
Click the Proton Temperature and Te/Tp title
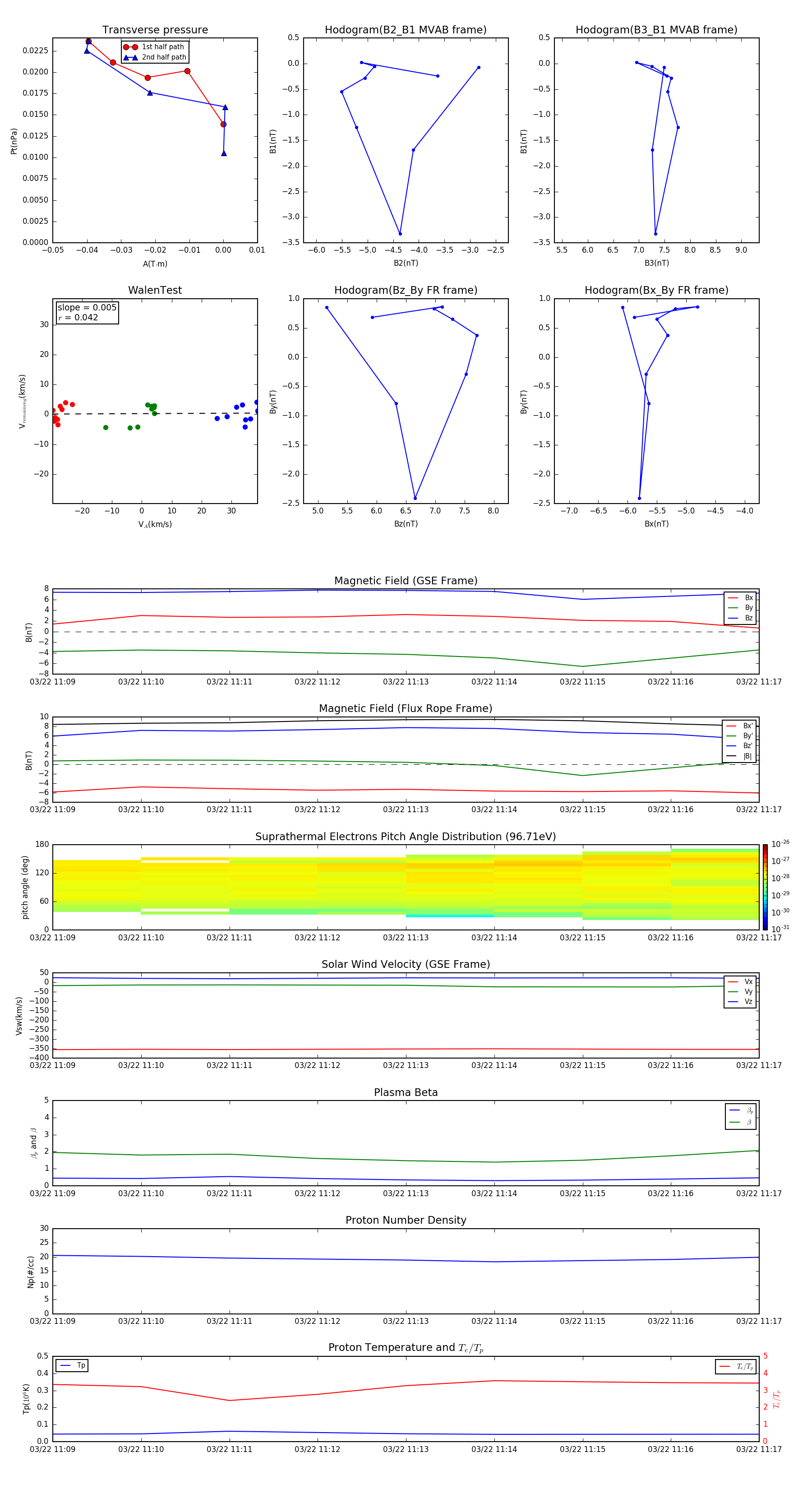coord(406,1348)
